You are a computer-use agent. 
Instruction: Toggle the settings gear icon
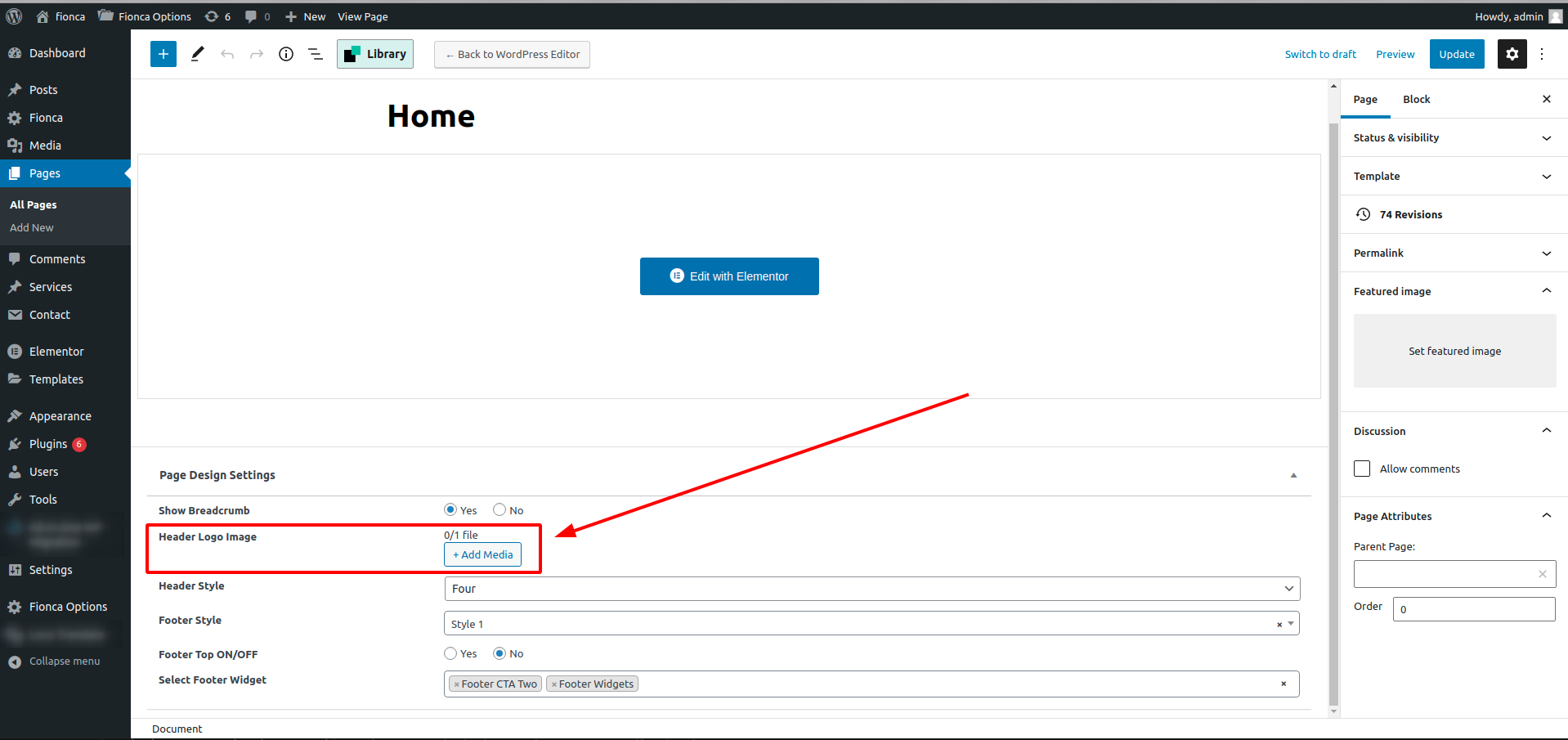click(x=1512, y=54)
